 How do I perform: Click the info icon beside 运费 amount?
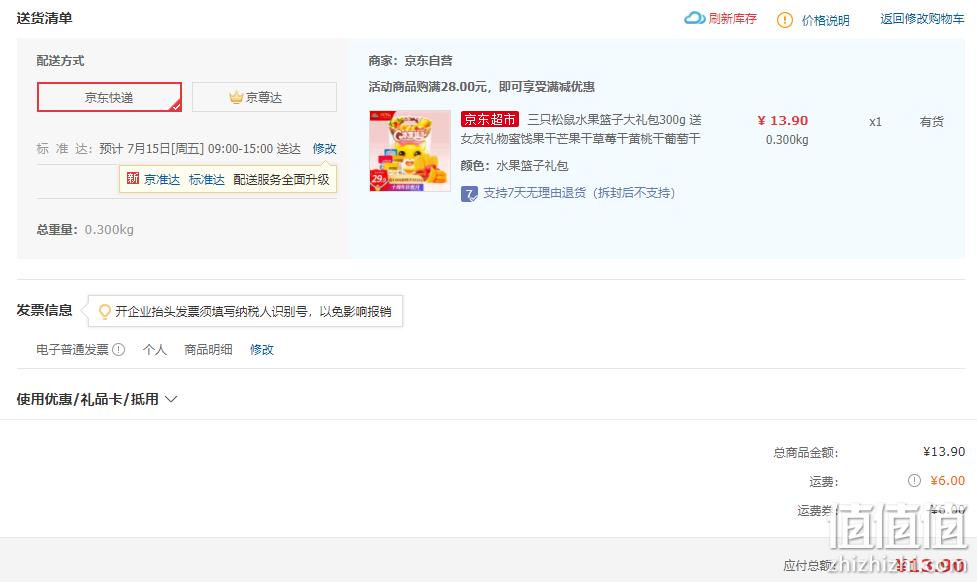(914, 480)
